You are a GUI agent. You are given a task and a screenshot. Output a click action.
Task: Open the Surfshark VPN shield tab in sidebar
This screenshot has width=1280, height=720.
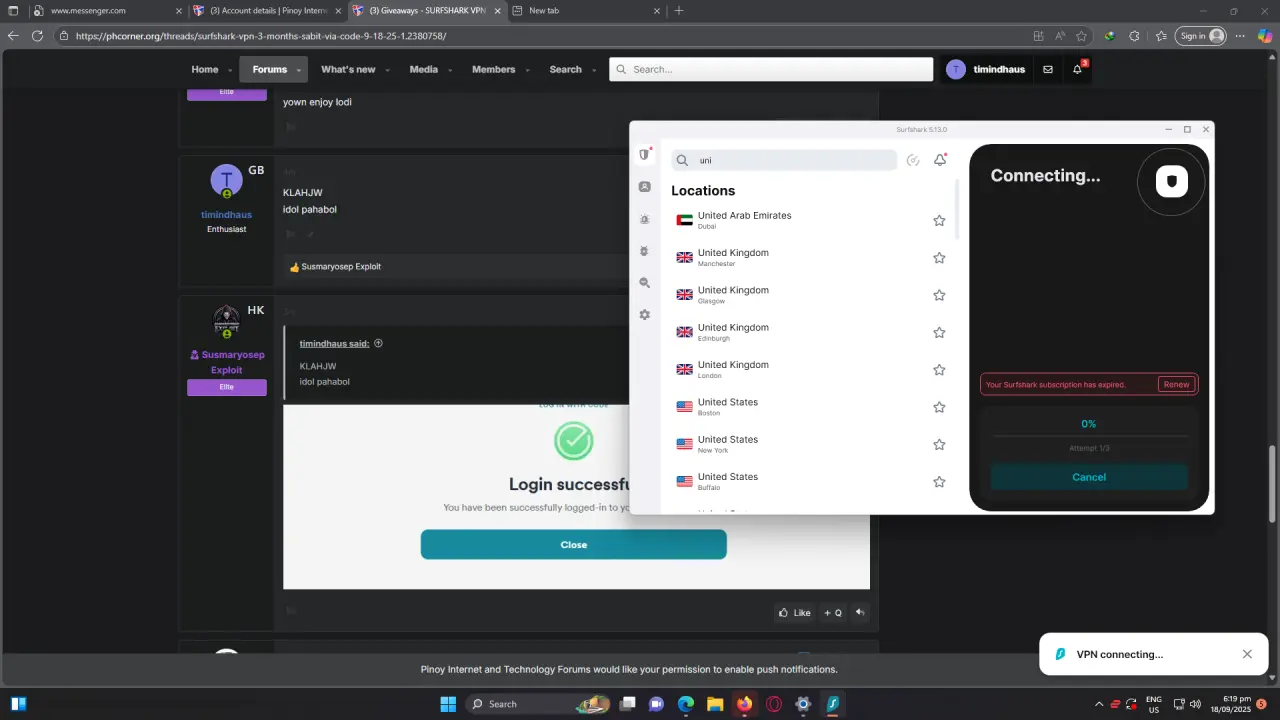[x=645, y=155]
